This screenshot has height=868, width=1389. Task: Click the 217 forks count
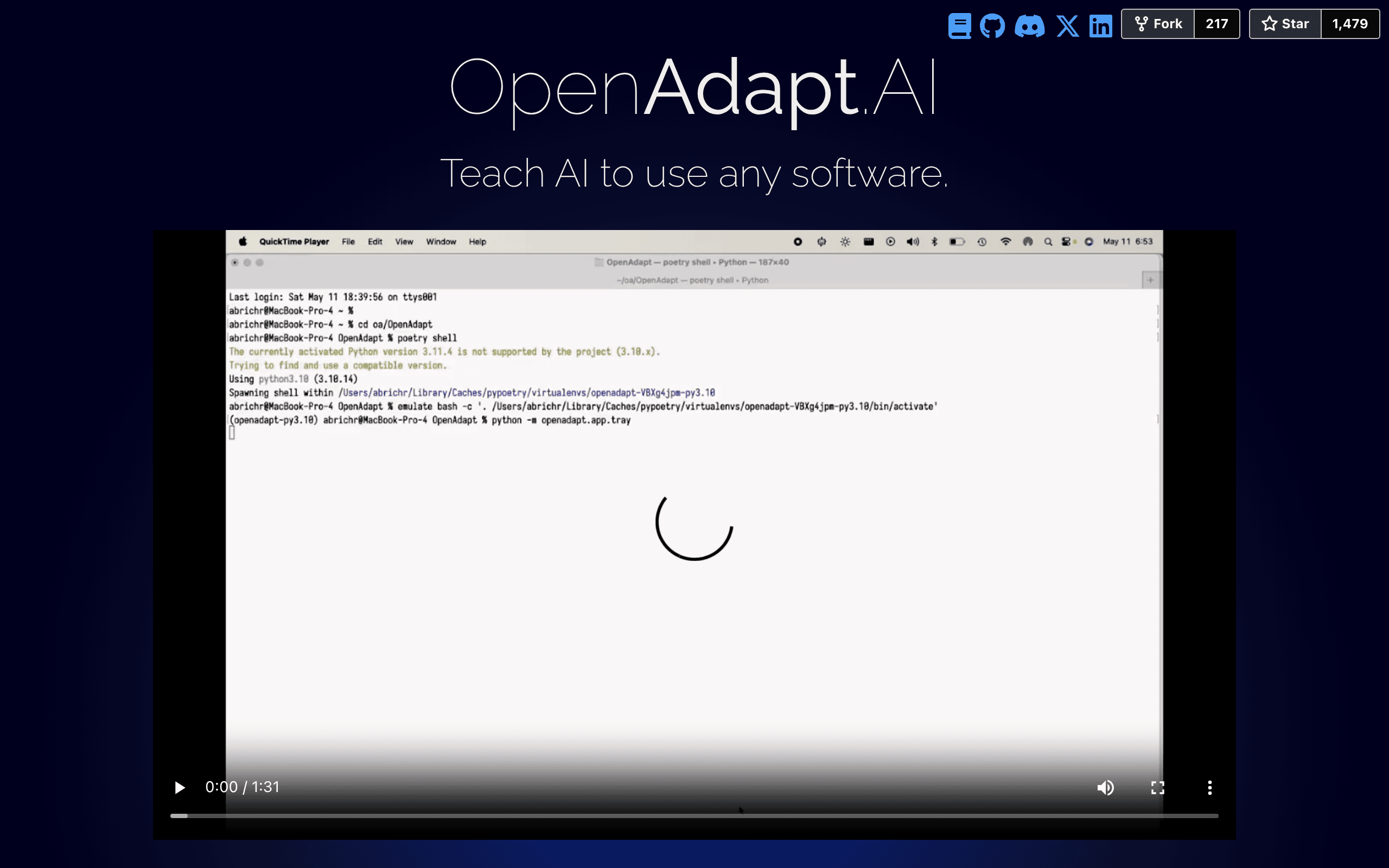point(1217,23)
